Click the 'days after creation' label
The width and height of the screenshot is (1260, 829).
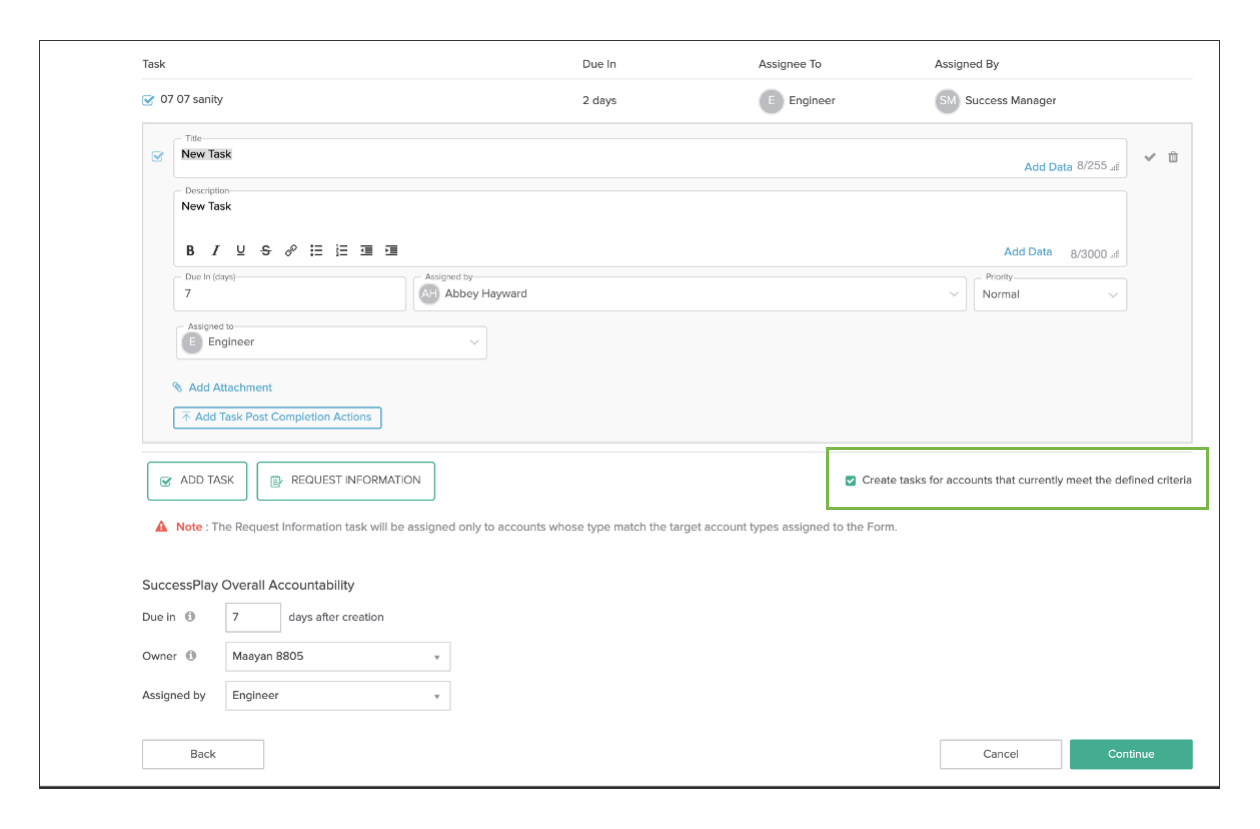[x=336, y=617]
